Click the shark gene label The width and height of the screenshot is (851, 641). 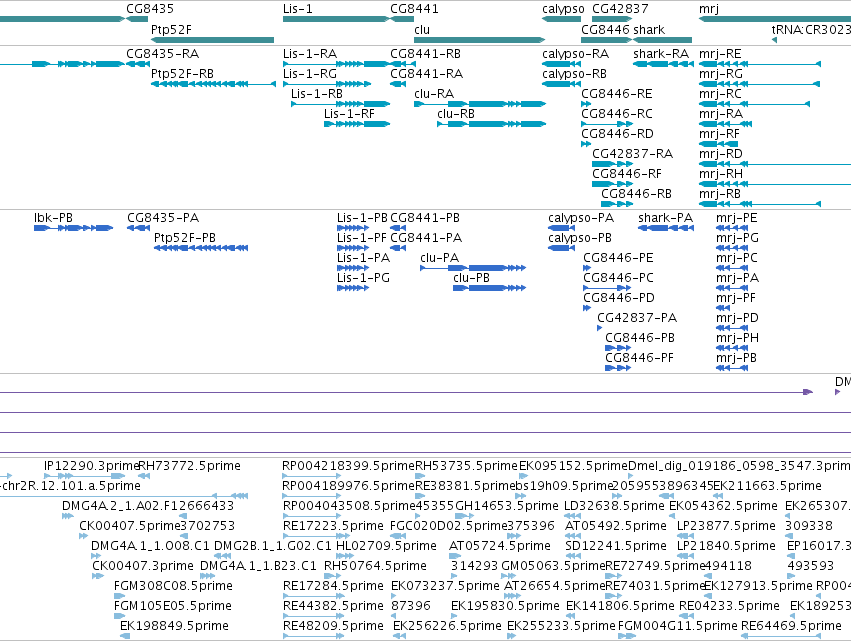coord(649,29)
